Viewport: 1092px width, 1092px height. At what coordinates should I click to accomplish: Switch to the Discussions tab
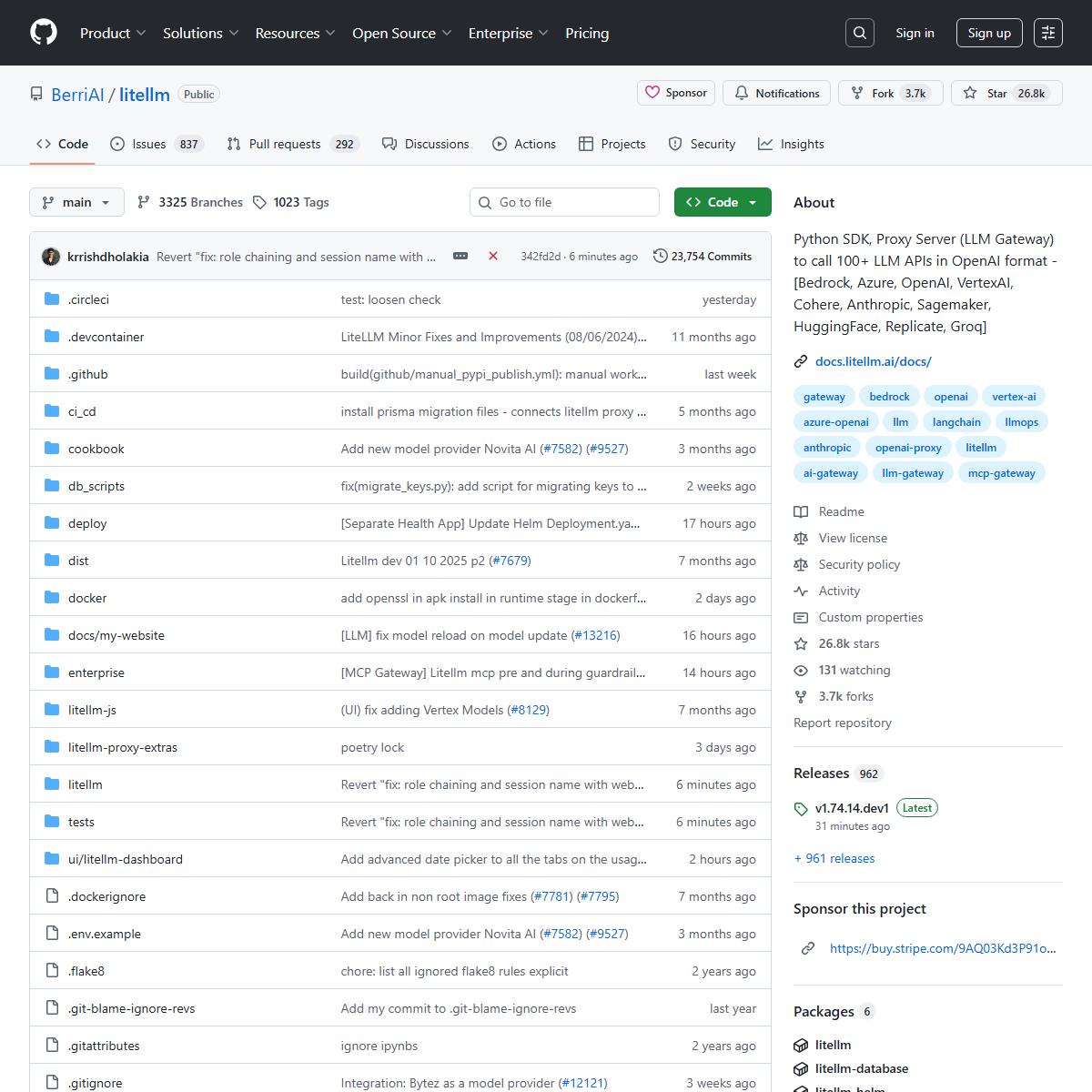coord(426,144)
